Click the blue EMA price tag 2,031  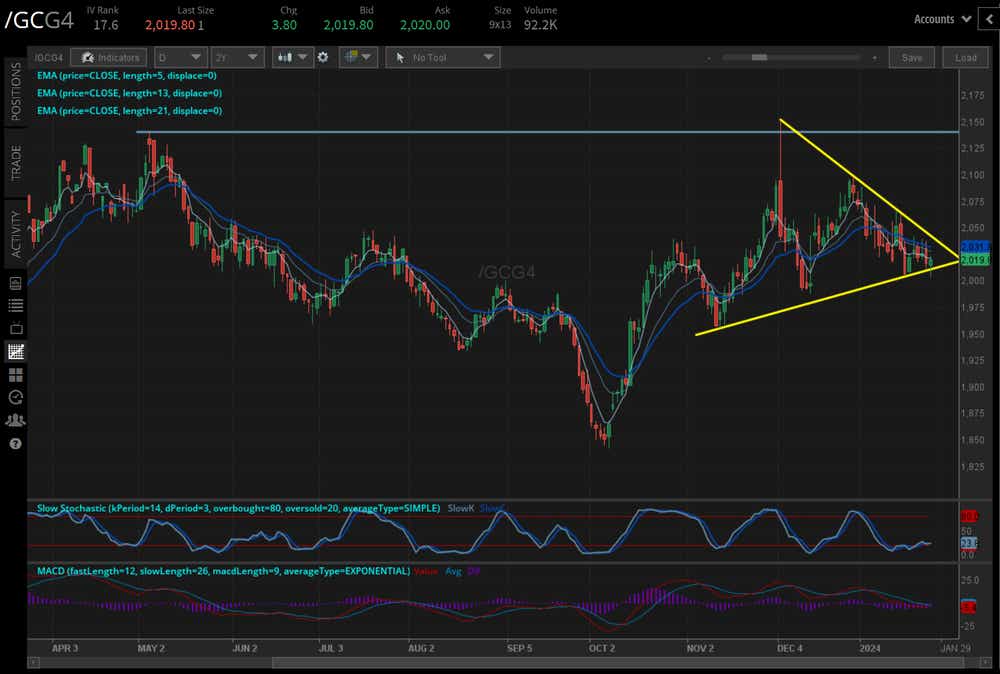(x=975, y=246)
